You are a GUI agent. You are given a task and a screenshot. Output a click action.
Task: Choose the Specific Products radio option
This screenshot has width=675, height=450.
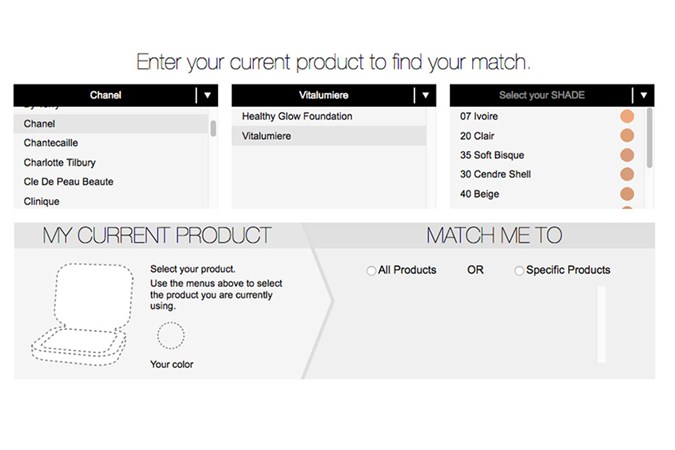[519, 270]
